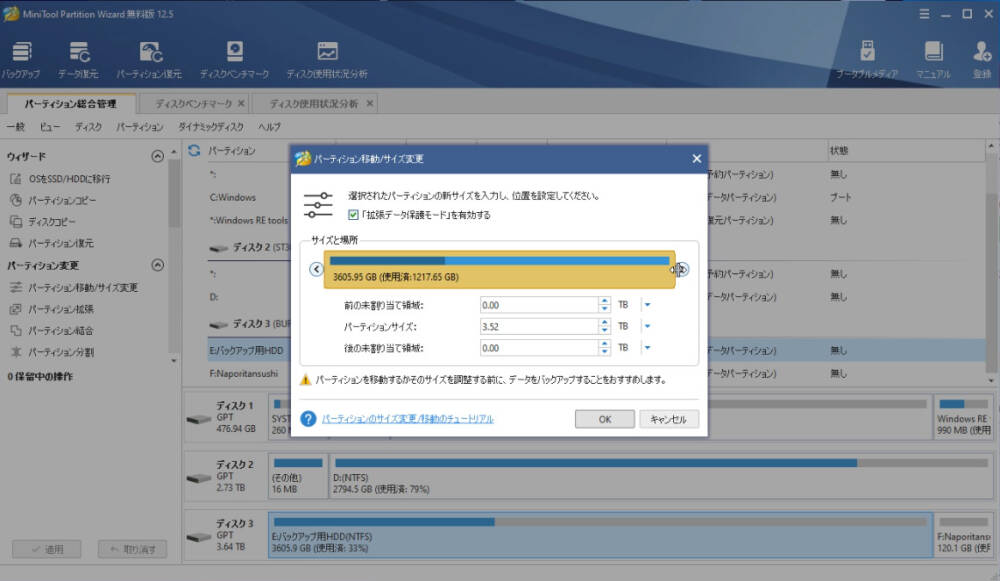
Task: Open unit dropdown for 後の未割り当て領域
Action: coord(647,348)
